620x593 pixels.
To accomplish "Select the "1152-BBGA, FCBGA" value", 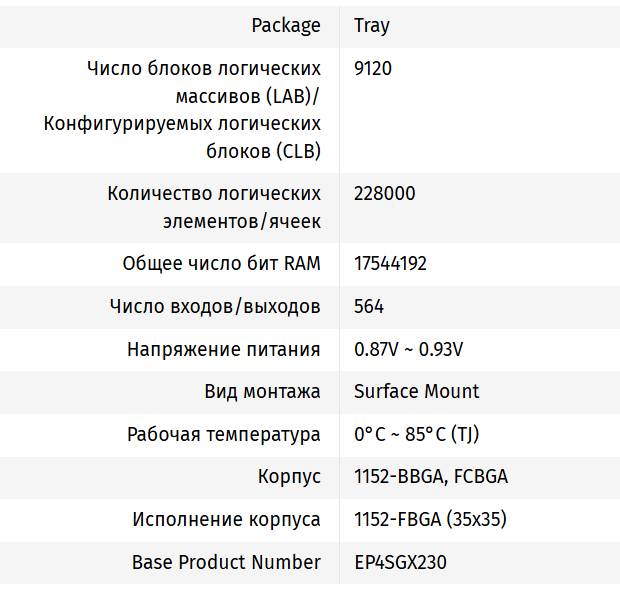I will point(431,476).
